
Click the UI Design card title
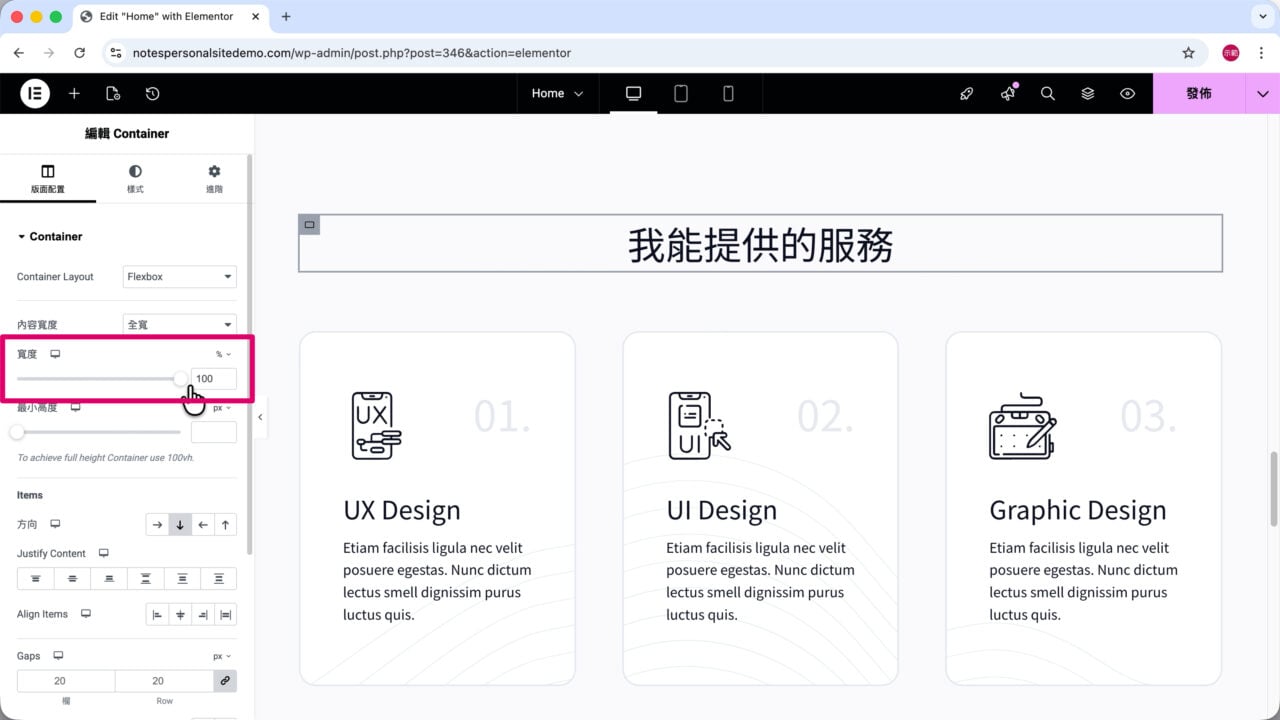[721, 510]
